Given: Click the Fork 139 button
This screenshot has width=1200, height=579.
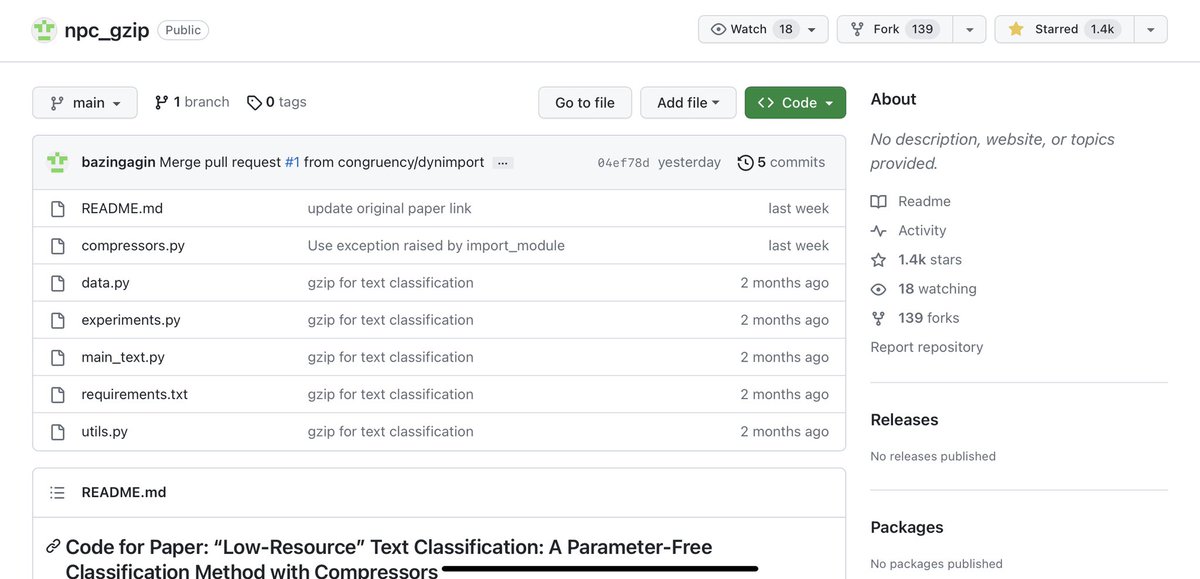Looking at the screenshot, I should click(895, 29).
